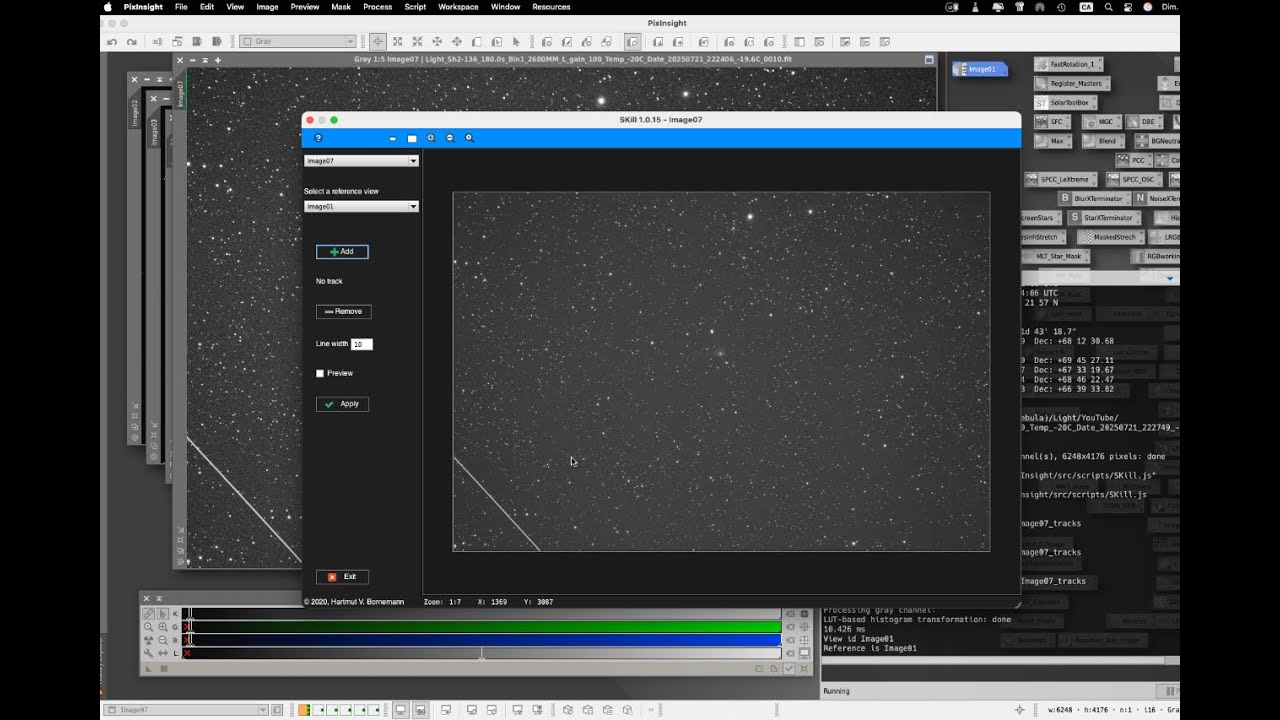Open the Workspace menu

pyautogui.click(x=458, y=7)
